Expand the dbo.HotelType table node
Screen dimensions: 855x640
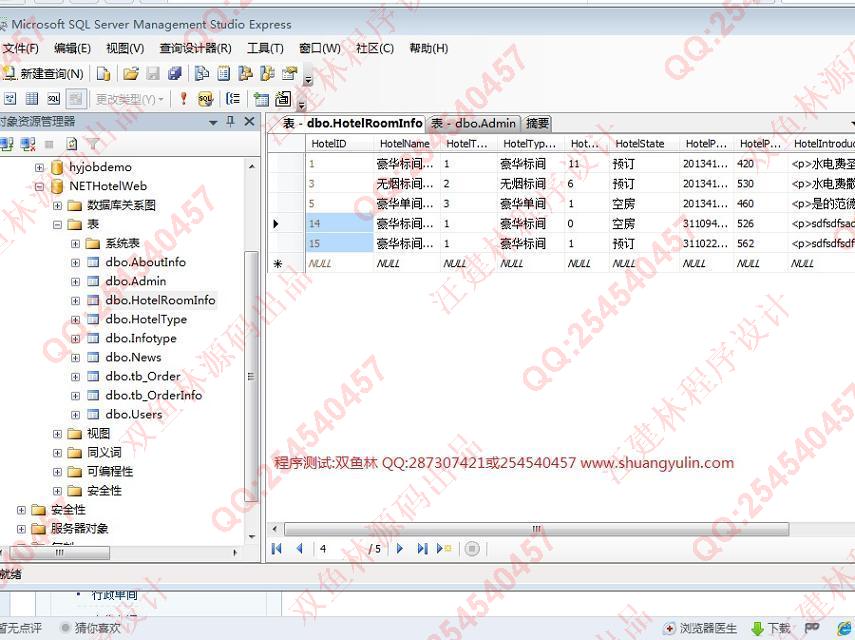coord(75,320)
